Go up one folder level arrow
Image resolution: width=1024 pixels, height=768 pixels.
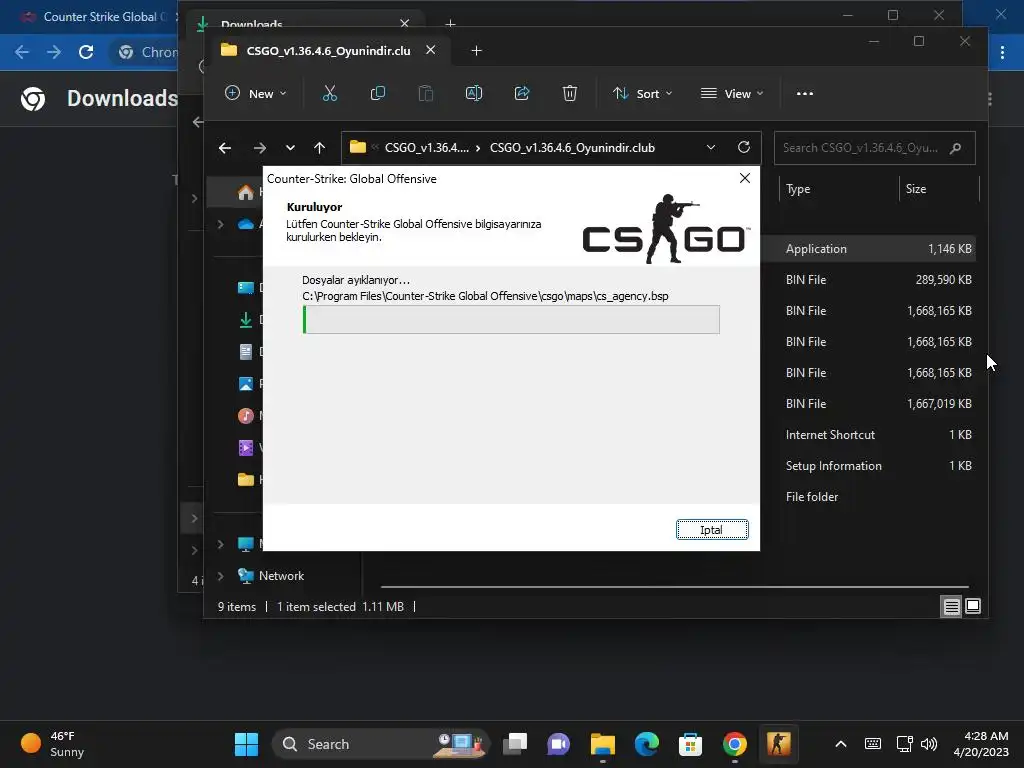point(319,148)
